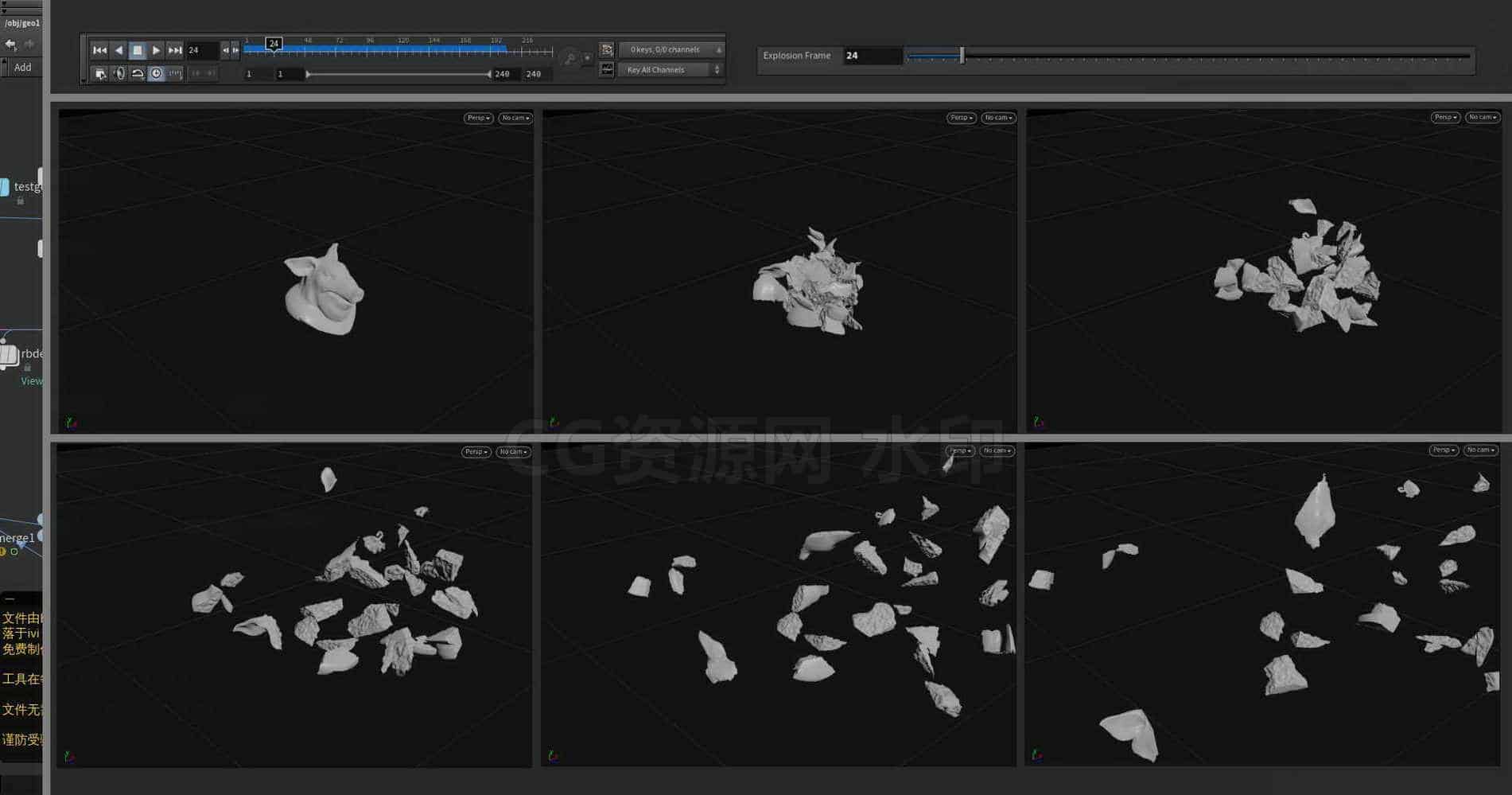The height and width of the screenshot is (795, 1512).
Task: Open Persp menu in bottom-left viewport
Action: click(x=476, y=452)
